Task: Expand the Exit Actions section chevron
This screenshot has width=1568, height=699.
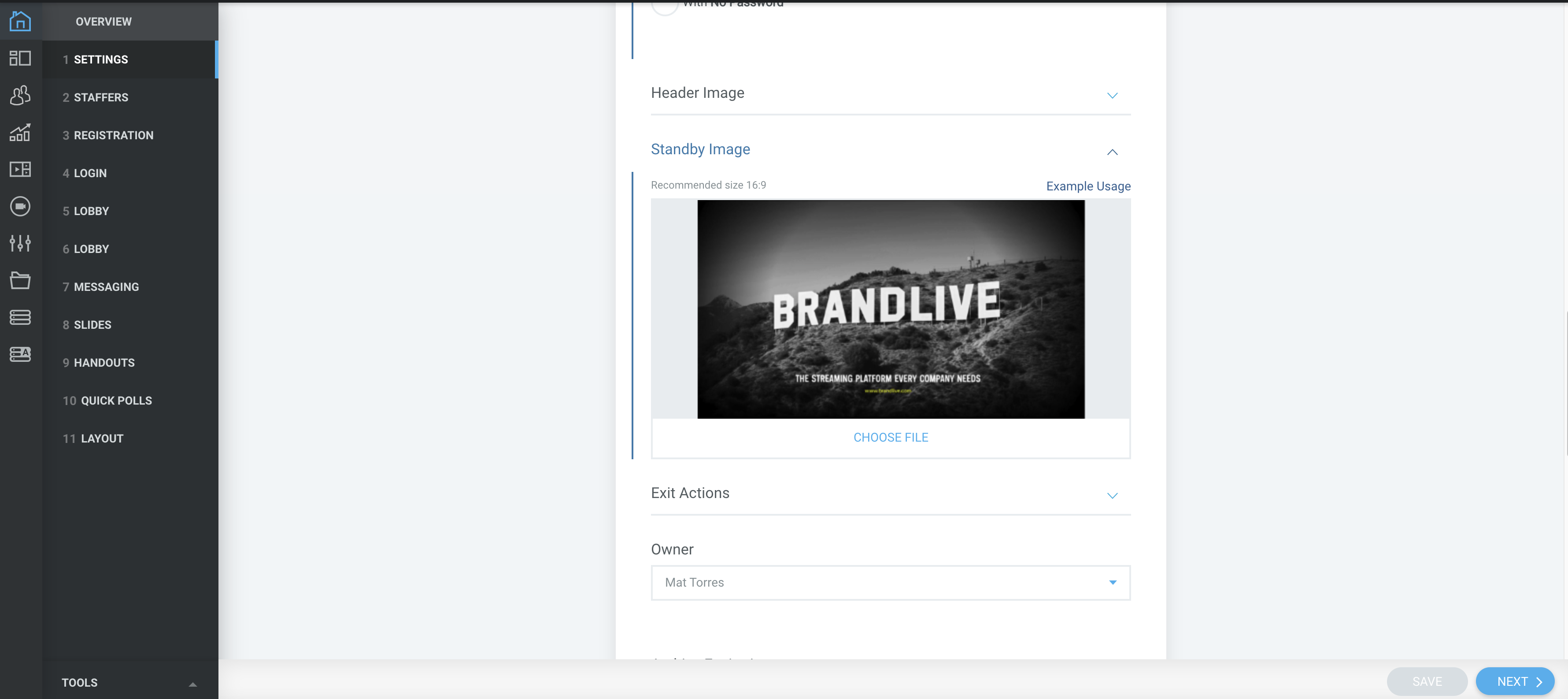Action: pos(1112,496)
